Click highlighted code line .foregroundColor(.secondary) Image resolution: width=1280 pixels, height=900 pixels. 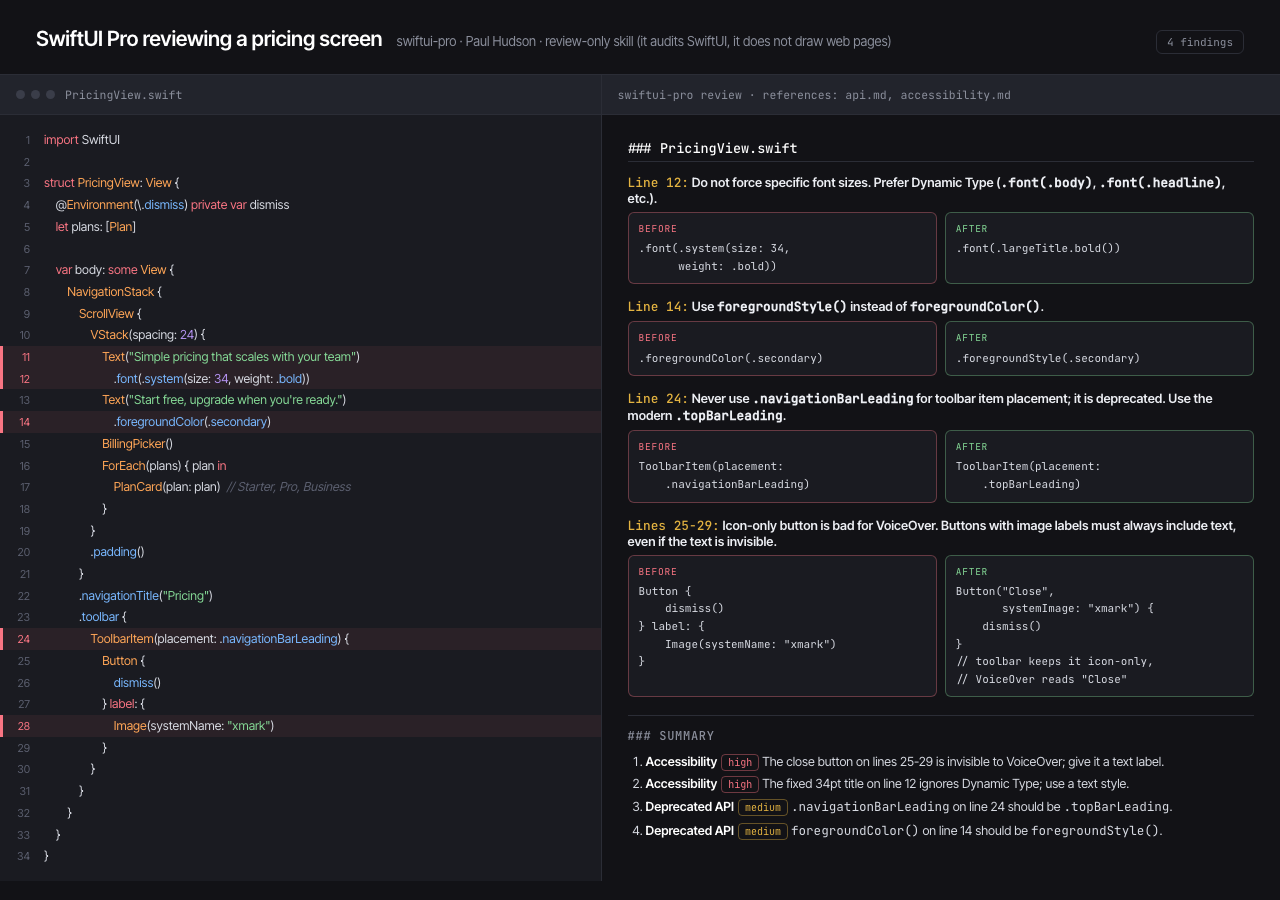(x=192, y=422)
